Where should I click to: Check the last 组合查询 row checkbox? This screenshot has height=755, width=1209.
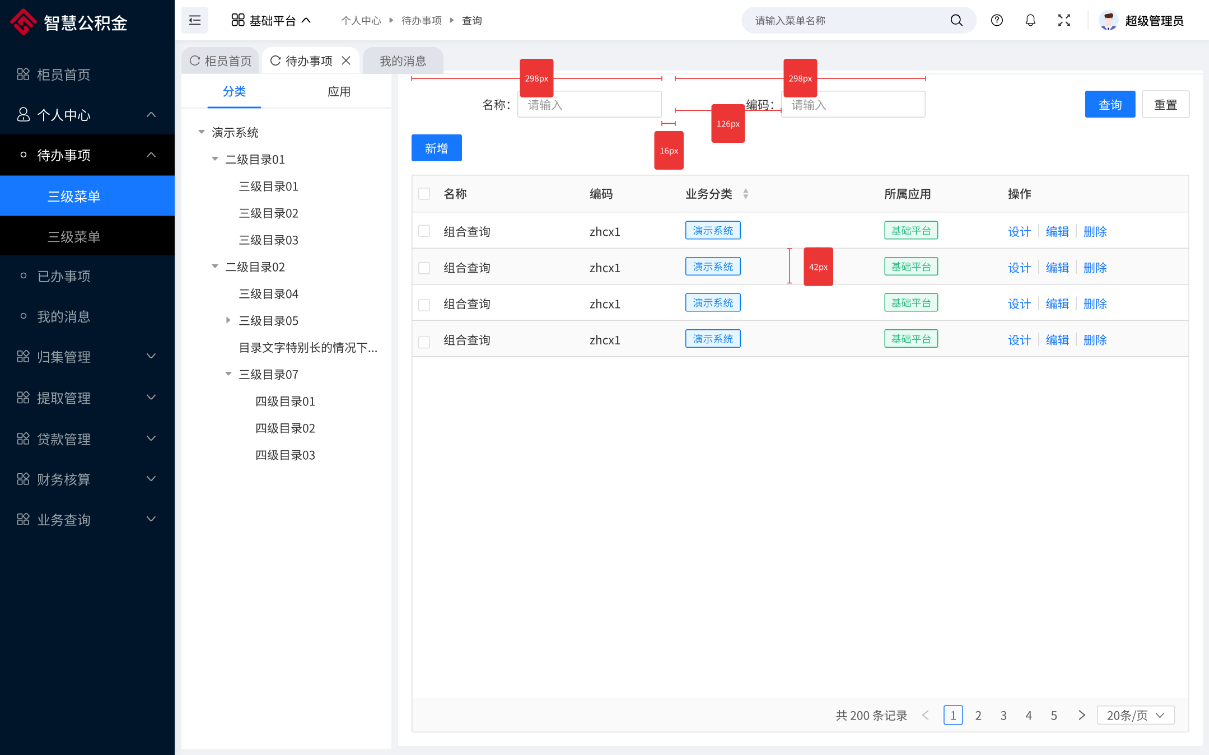point(424,341)
